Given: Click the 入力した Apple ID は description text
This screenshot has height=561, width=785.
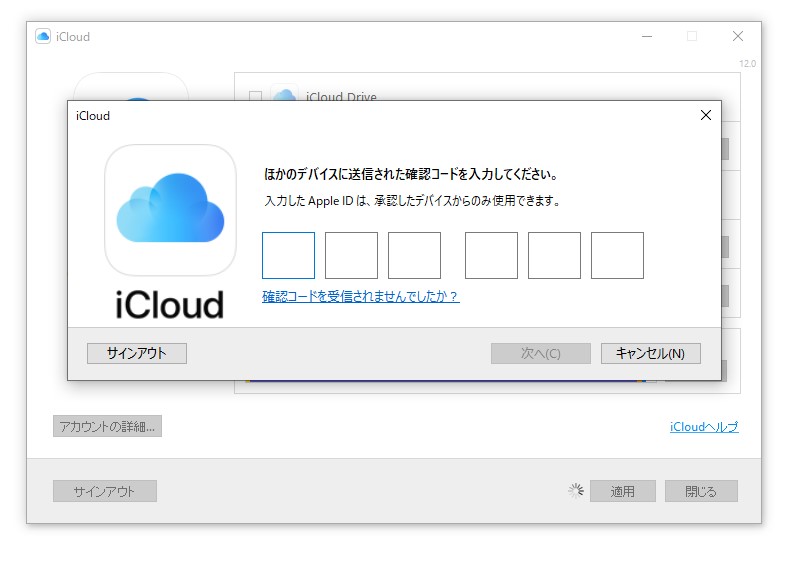Looking at the screenshot, I should (412, 201).
